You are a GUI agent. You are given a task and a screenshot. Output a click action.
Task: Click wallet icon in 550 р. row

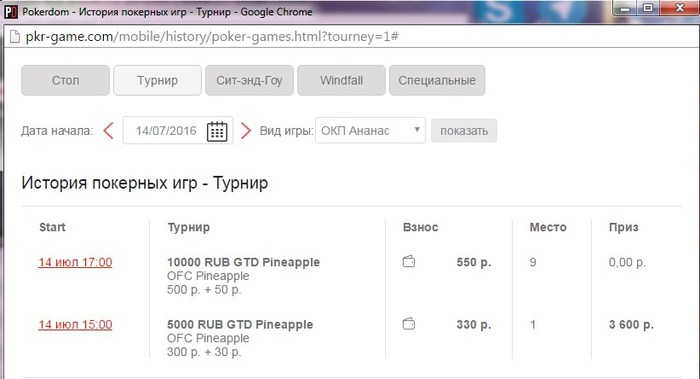[x=409, y=262]
